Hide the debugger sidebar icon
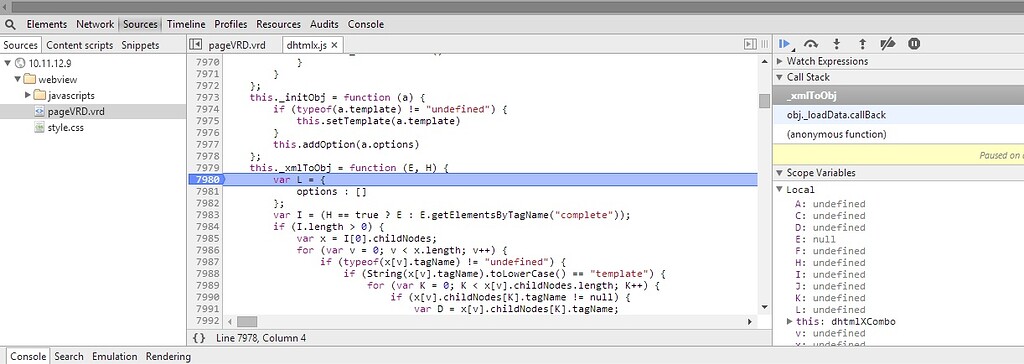Image resolution: width=1024 pixels, height=364 pixels. point(750,44)
